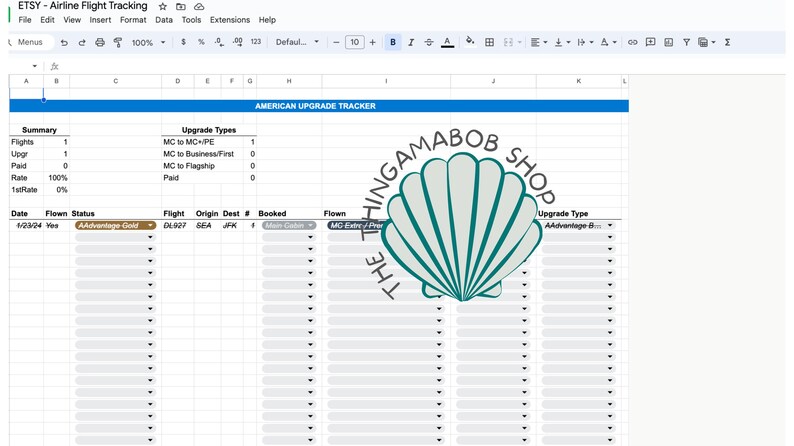794x446 pixels.
Task: Decrease decimal places
Action: click(219, 42)
